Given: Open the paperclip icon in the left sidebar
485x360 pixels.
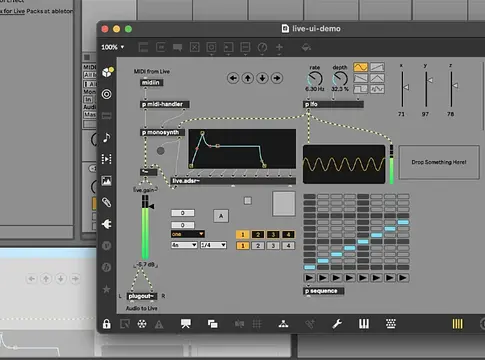Looking at the screenshot, I should [x=106, y=202].
